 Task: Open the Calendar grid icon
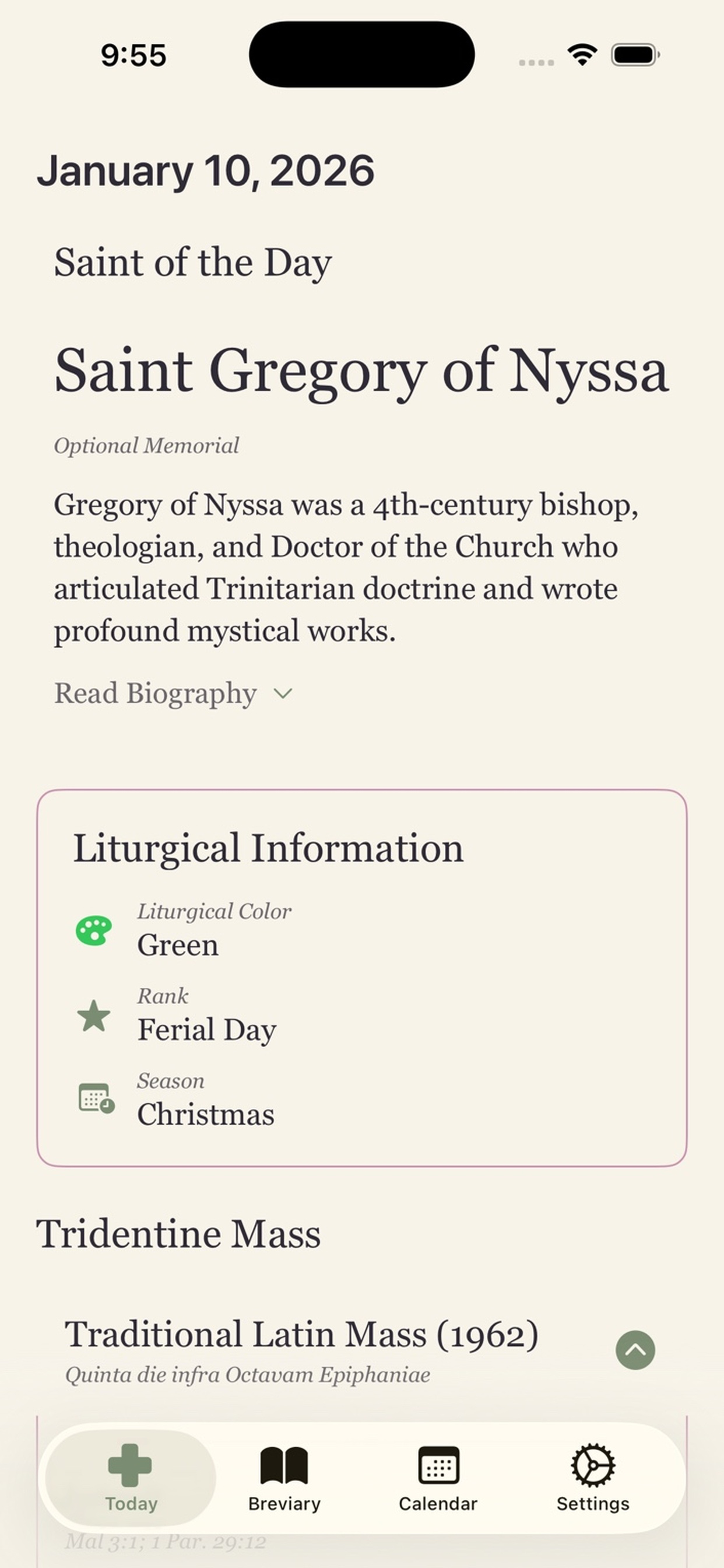pos(439,1465)
